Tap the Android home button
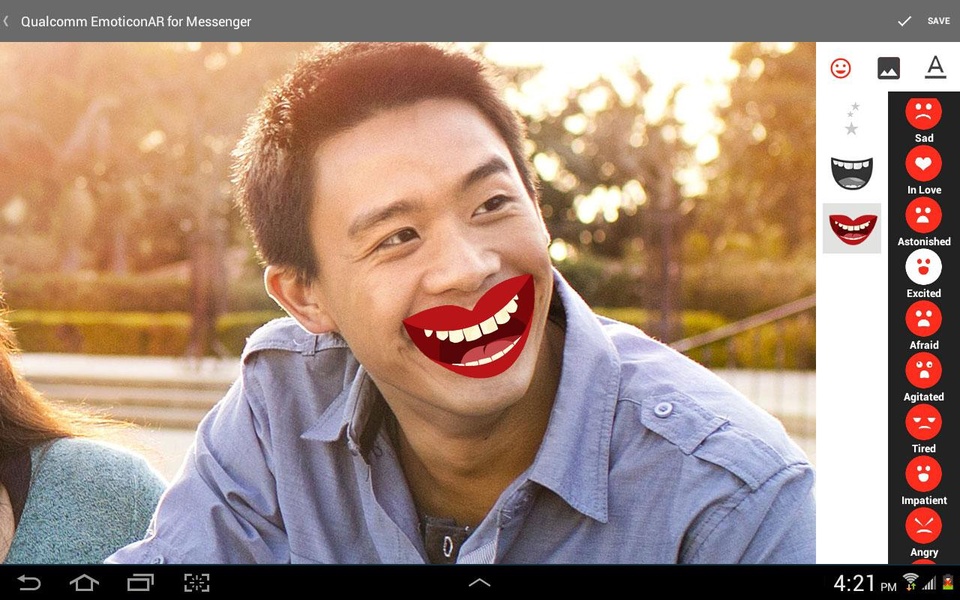 click(84, 582)
